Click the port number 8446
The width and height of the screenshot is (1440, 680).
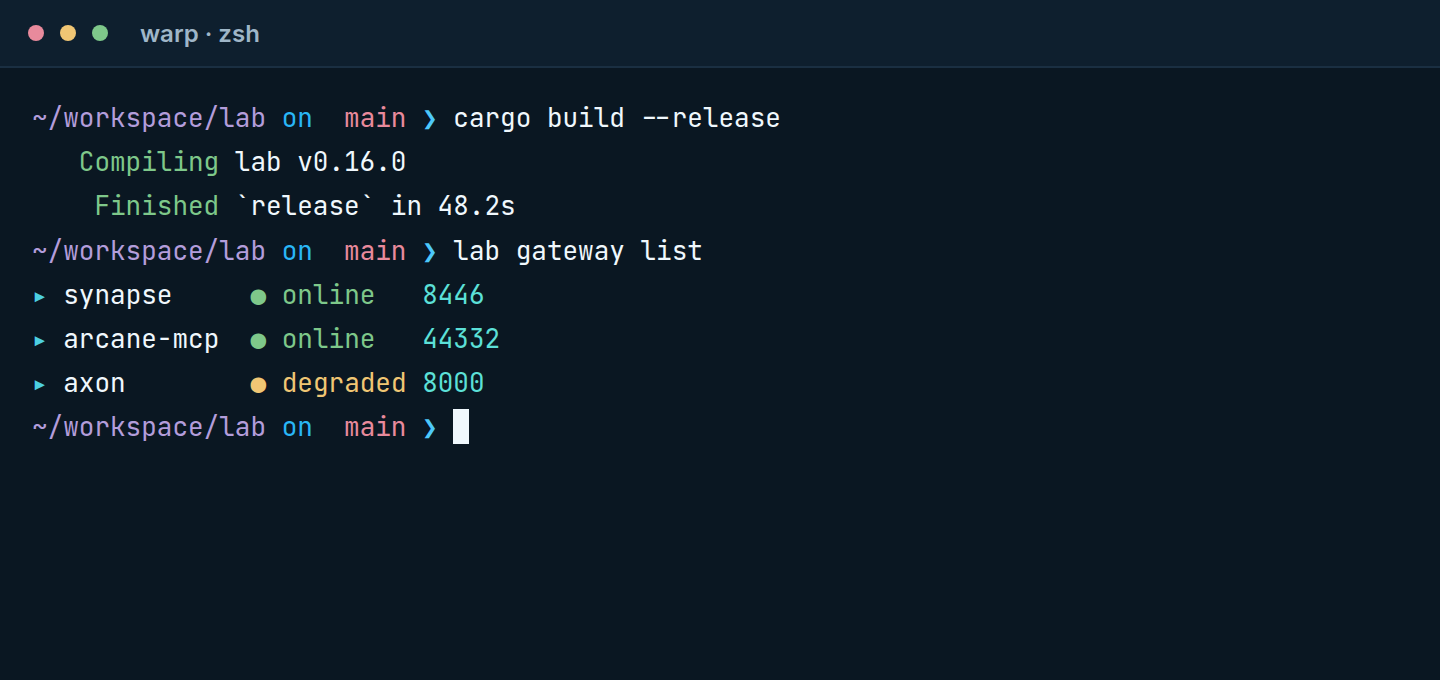coord(453,296)
